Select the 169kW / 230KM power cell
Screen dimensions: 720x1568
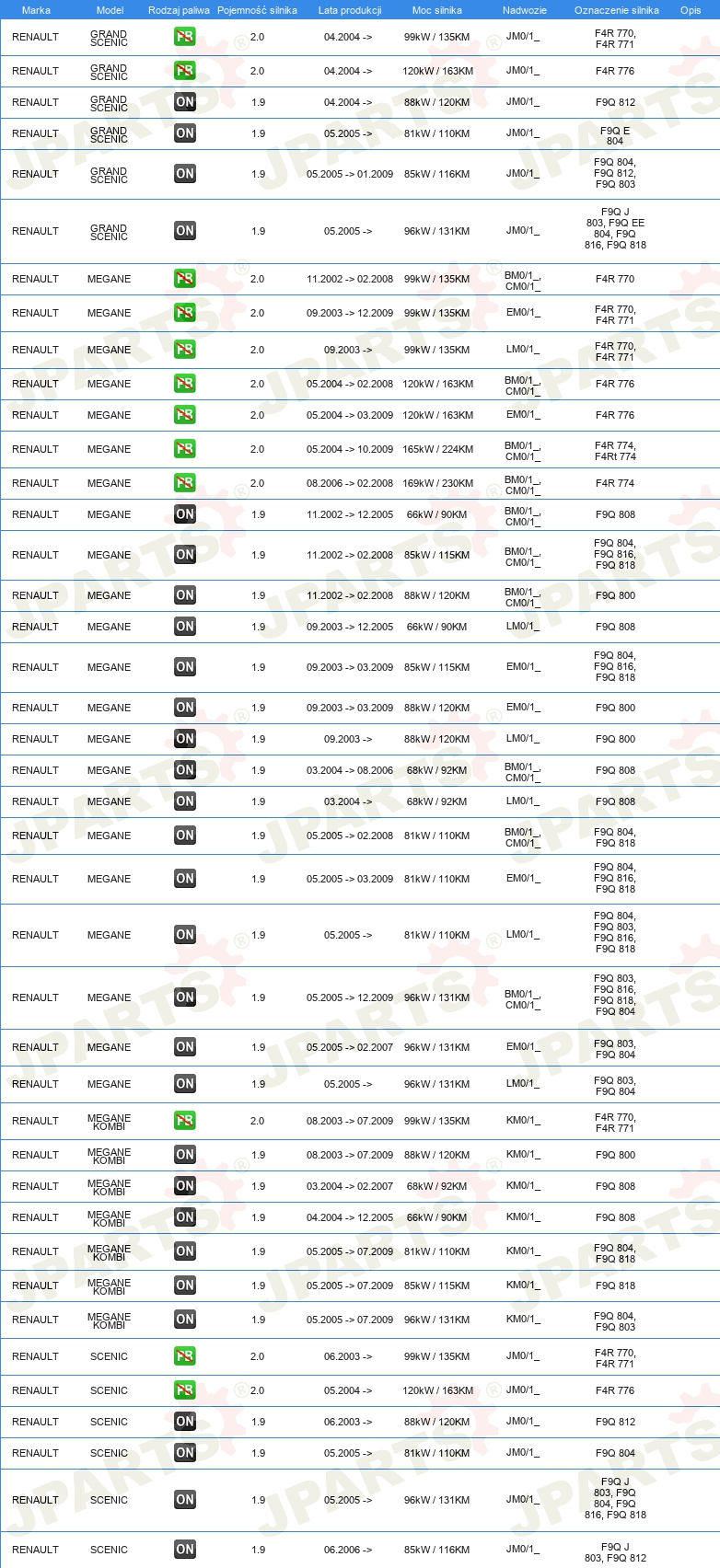pos(438,483)
